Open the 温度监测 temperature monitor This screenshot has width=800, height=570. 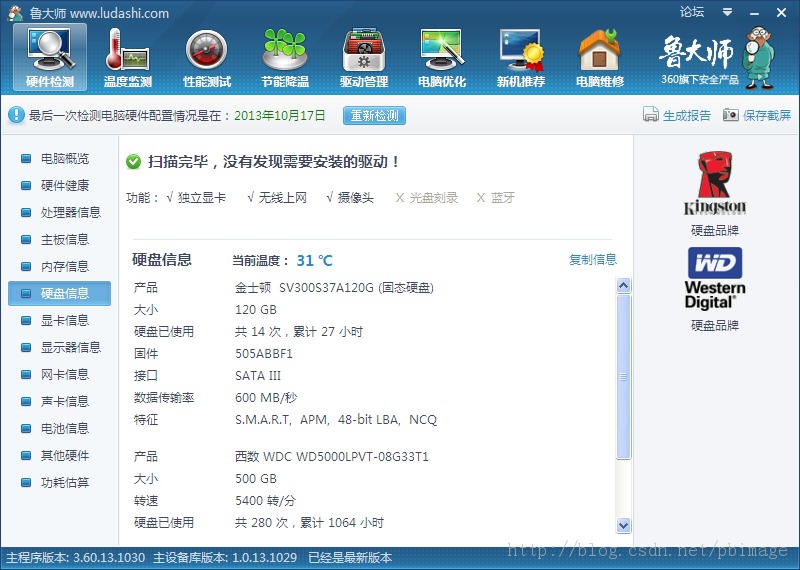pos(128,58)
